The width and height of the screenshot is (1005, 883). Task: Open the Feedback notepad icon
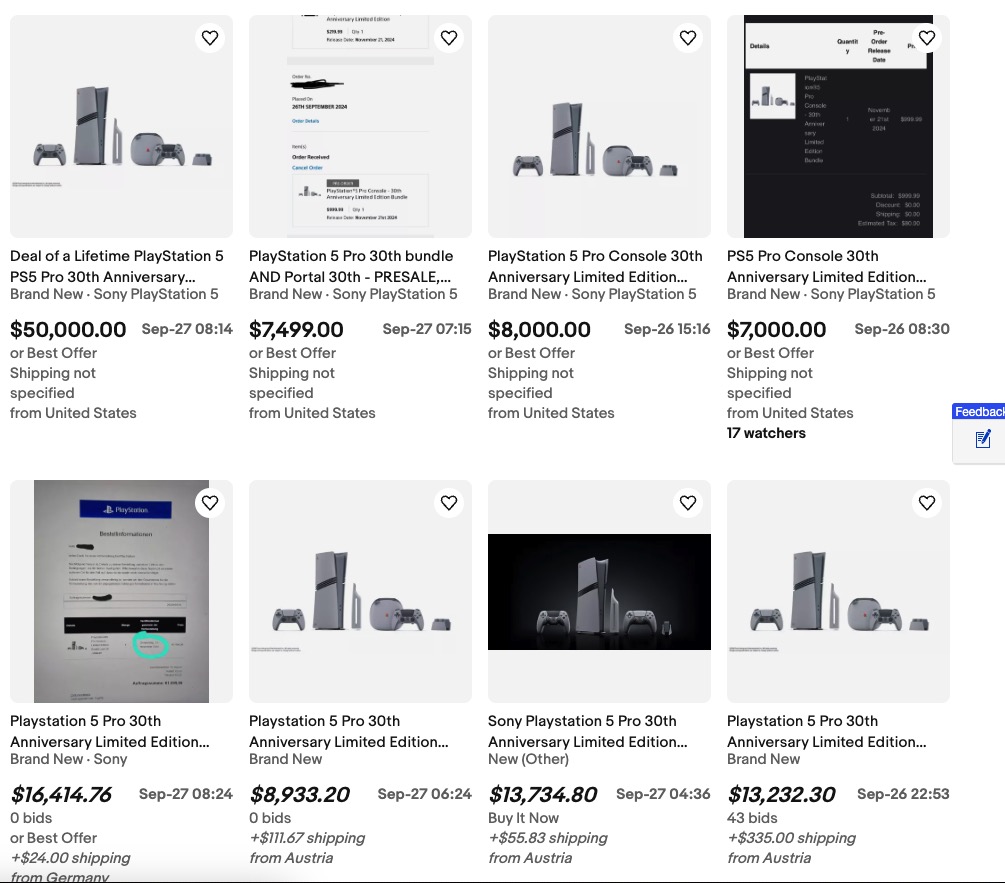(x=983, y=440)
